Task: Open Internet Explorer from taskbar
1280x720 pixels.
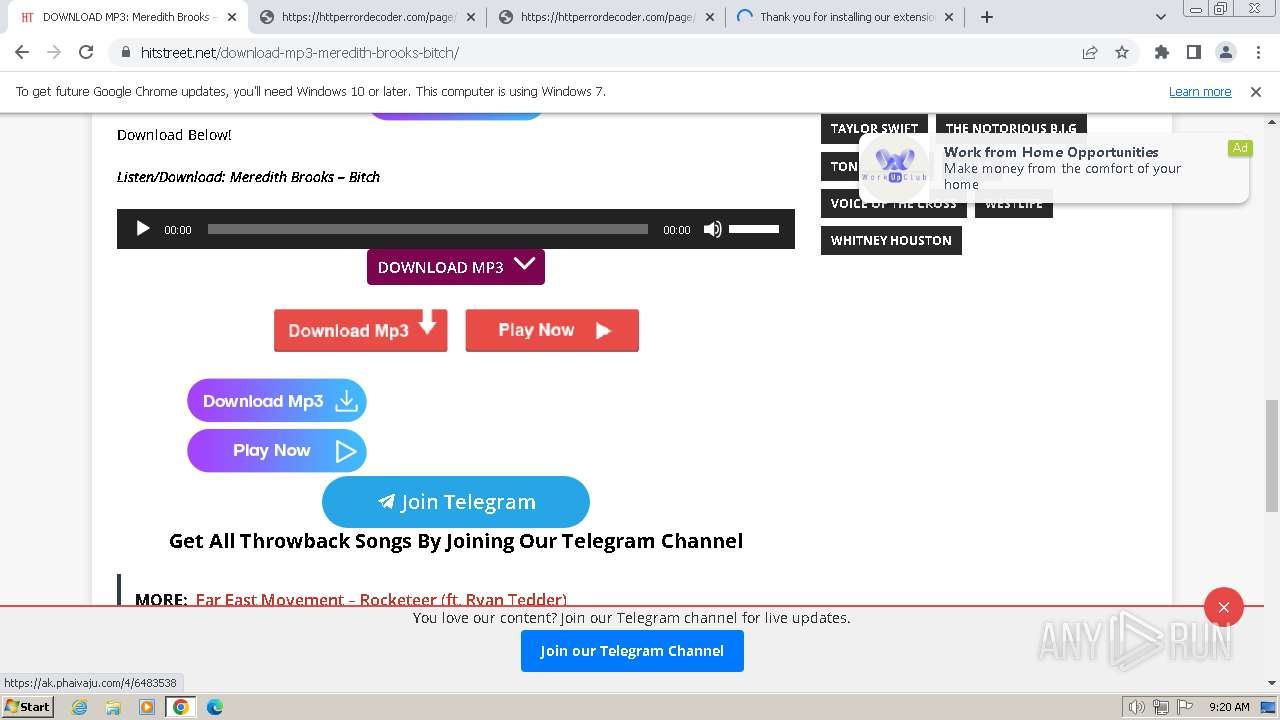Action: point(79,707)
